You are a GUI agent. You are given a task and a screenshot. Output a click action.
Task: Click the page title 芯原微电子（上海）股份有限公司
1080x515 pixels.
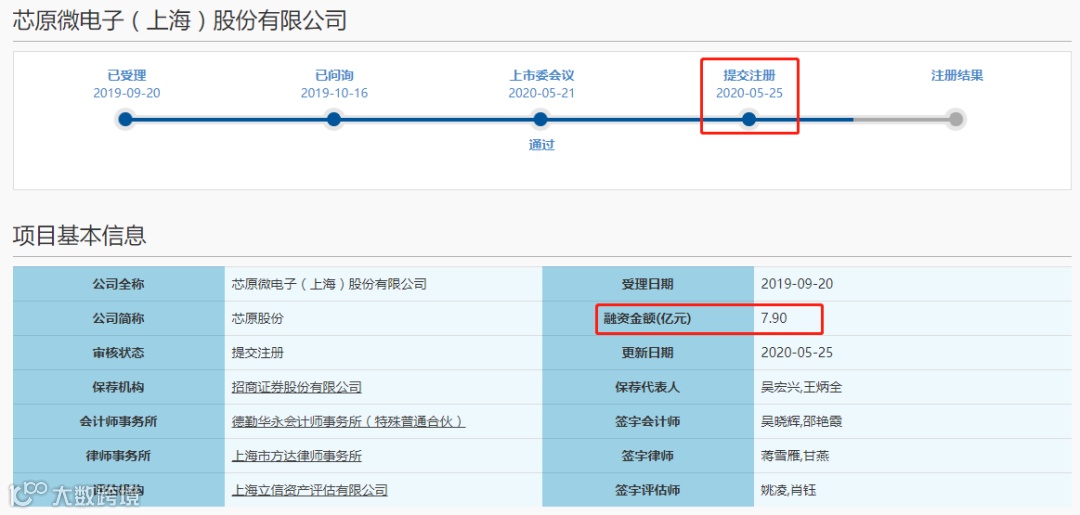click(x=180, y=21)
